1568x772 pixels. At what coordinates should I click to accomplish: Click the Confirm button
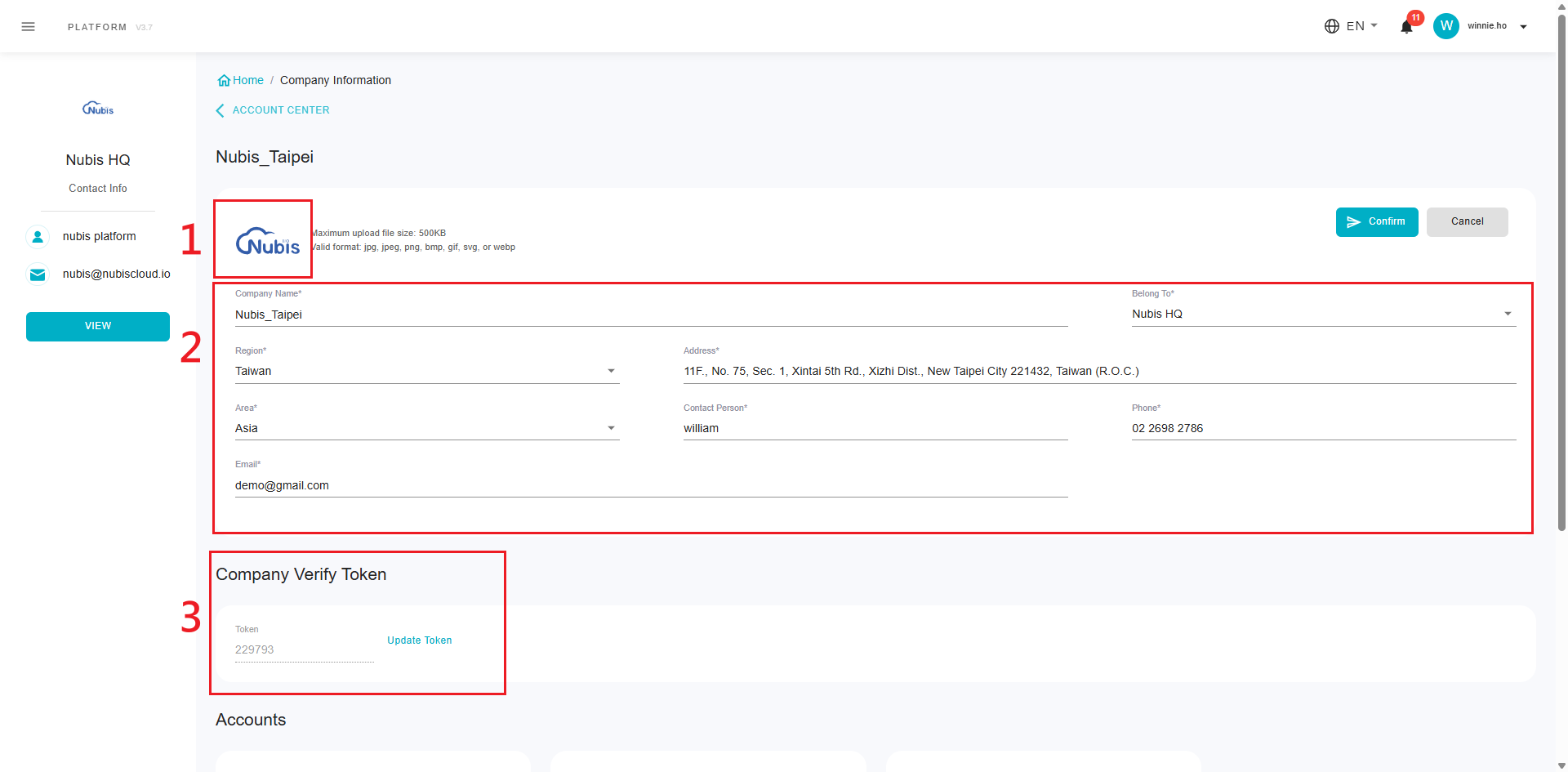[x=1377, y=222]
